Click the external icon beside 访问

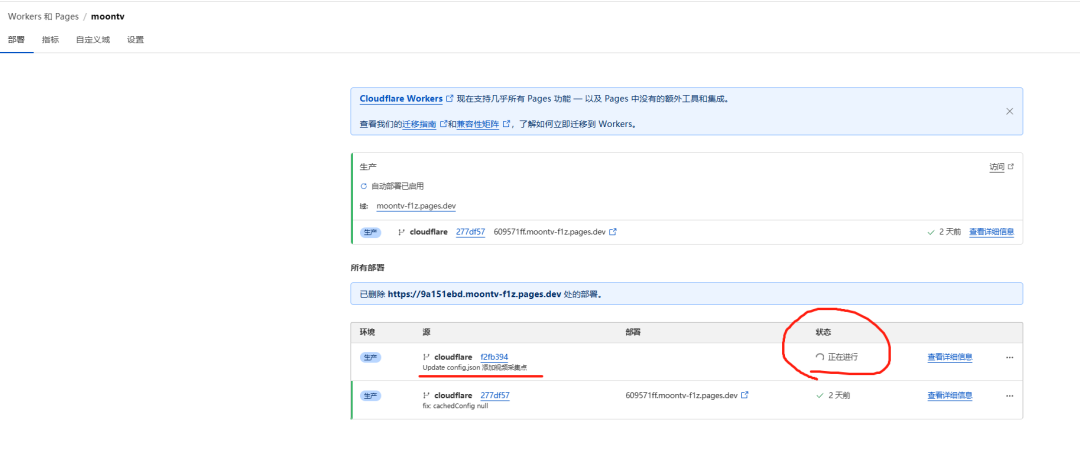click(1011, 167)
